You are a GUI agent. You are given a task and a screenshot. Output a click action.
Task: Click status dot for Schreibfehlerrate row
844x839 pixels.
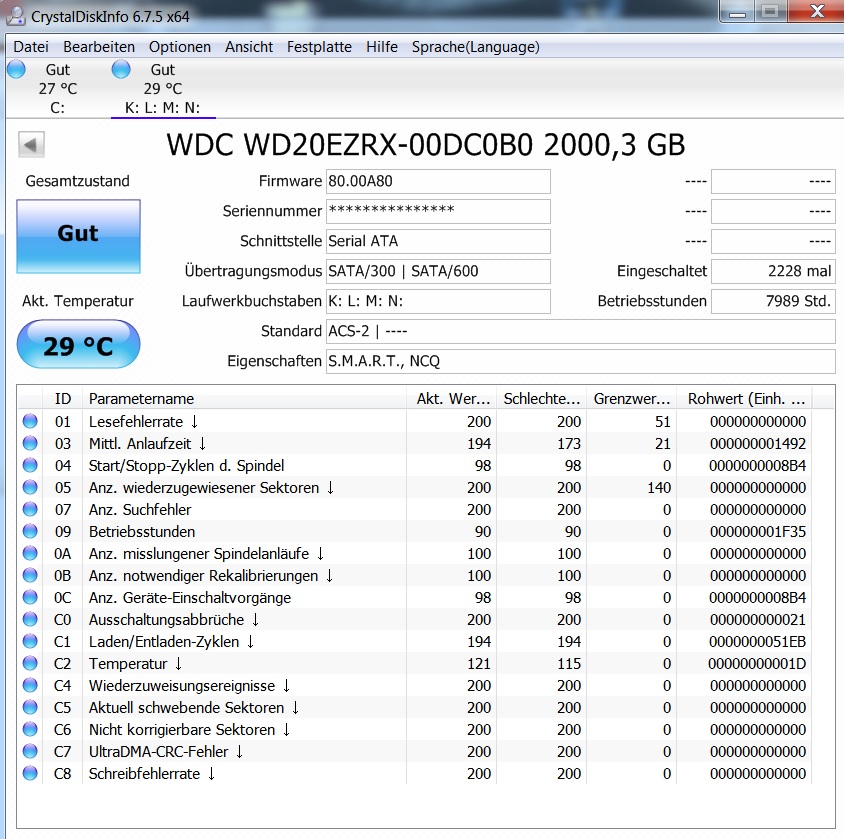coord(30,773)
